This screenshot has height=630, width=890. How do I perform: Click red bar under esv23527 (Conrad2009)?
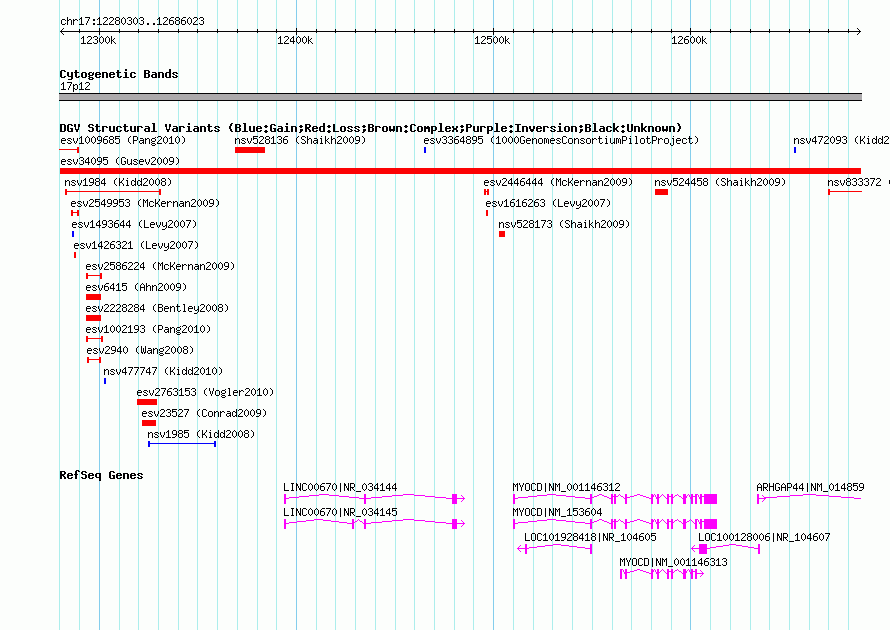[149, 423]
